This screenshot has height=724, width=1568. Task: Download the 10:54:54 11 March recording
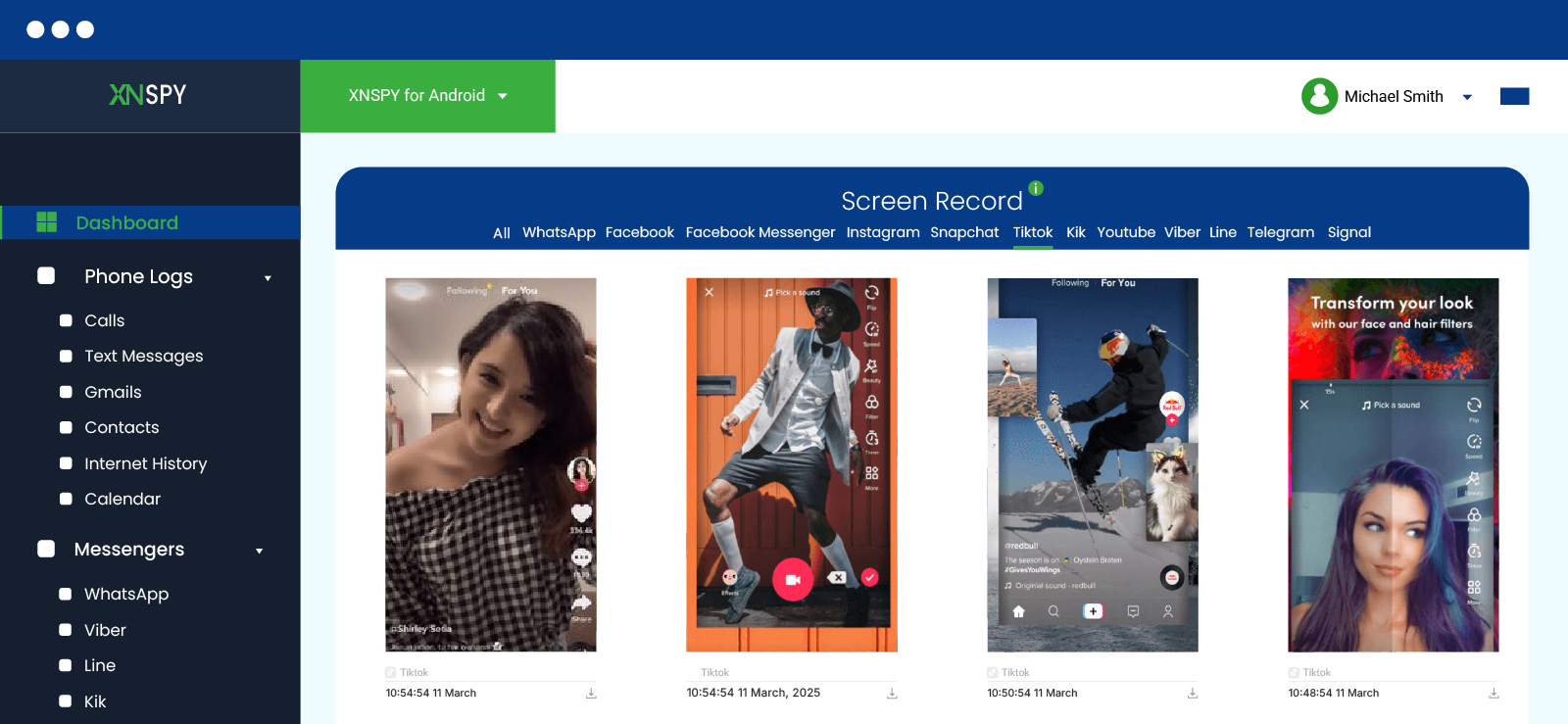pos(591,694)
